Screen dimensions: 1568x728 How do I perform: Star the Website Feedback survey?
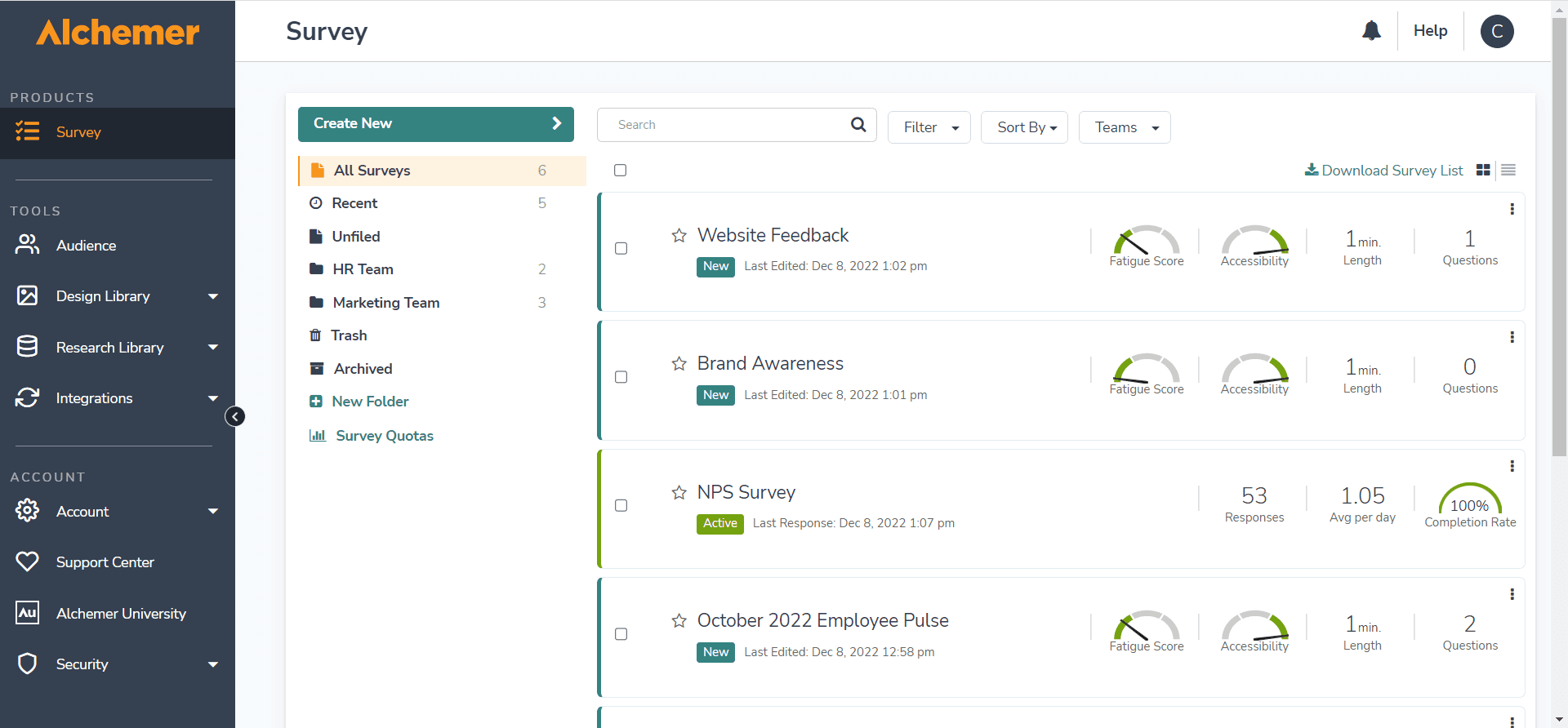[679, 236]
